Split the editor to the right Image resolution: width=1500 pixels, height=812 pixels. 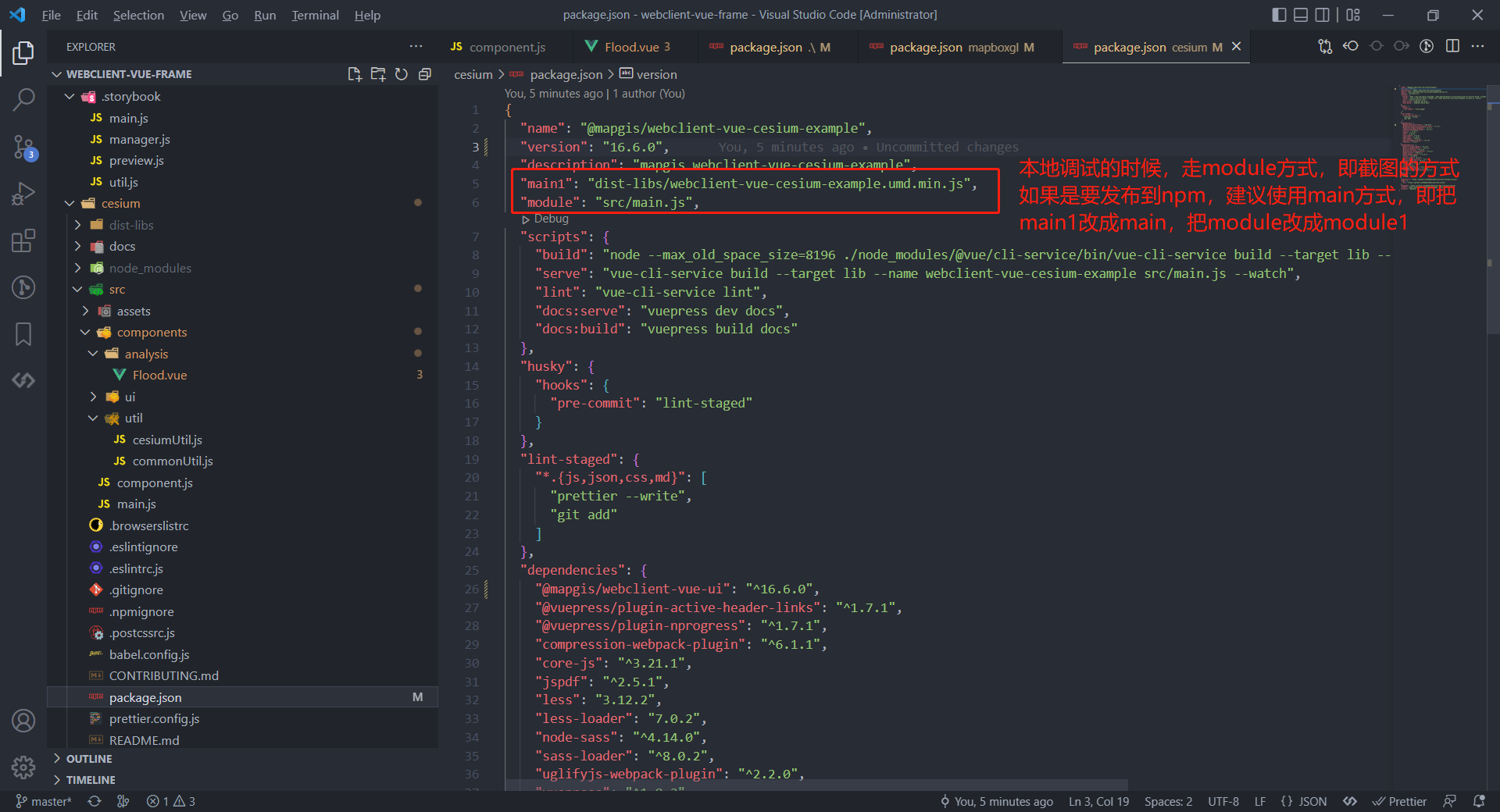[1452, 46]
